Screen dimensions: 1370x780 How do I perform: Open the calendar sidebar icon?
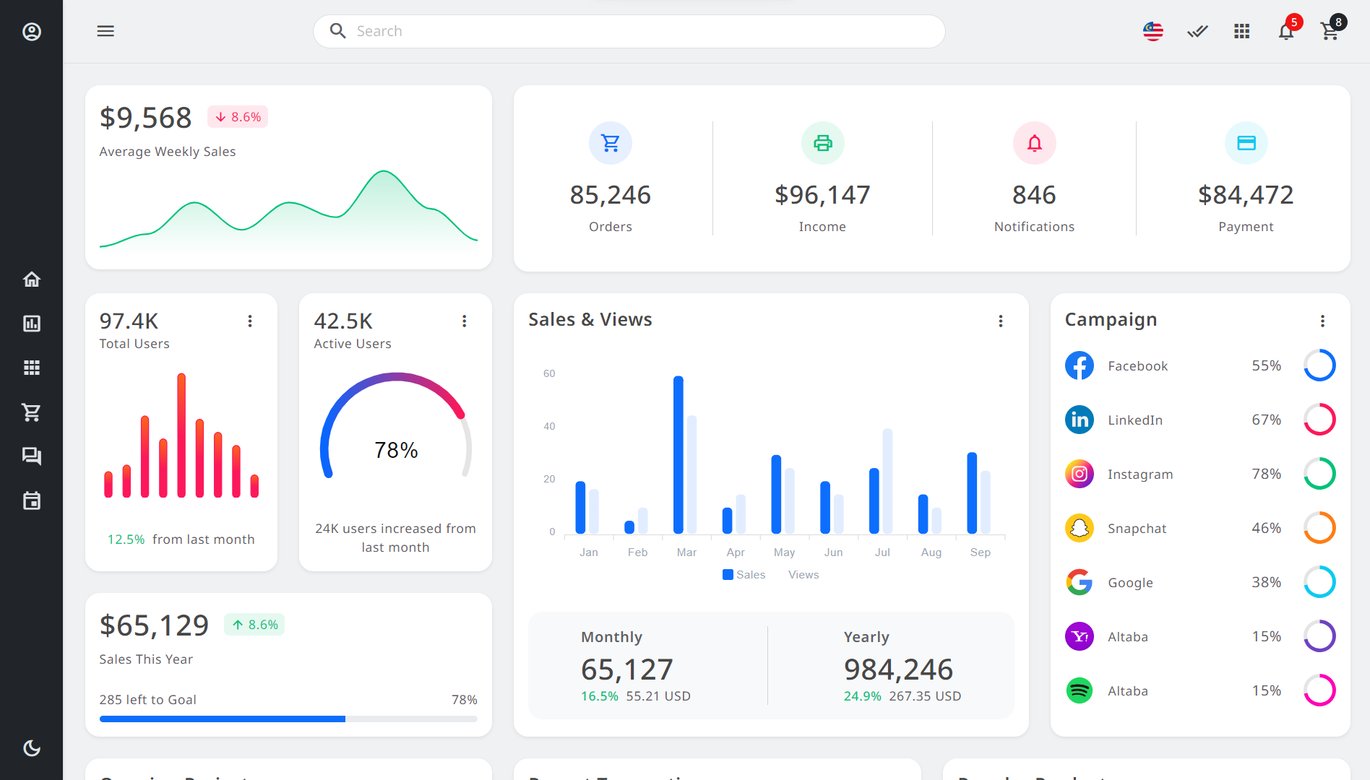click(32, 500)
